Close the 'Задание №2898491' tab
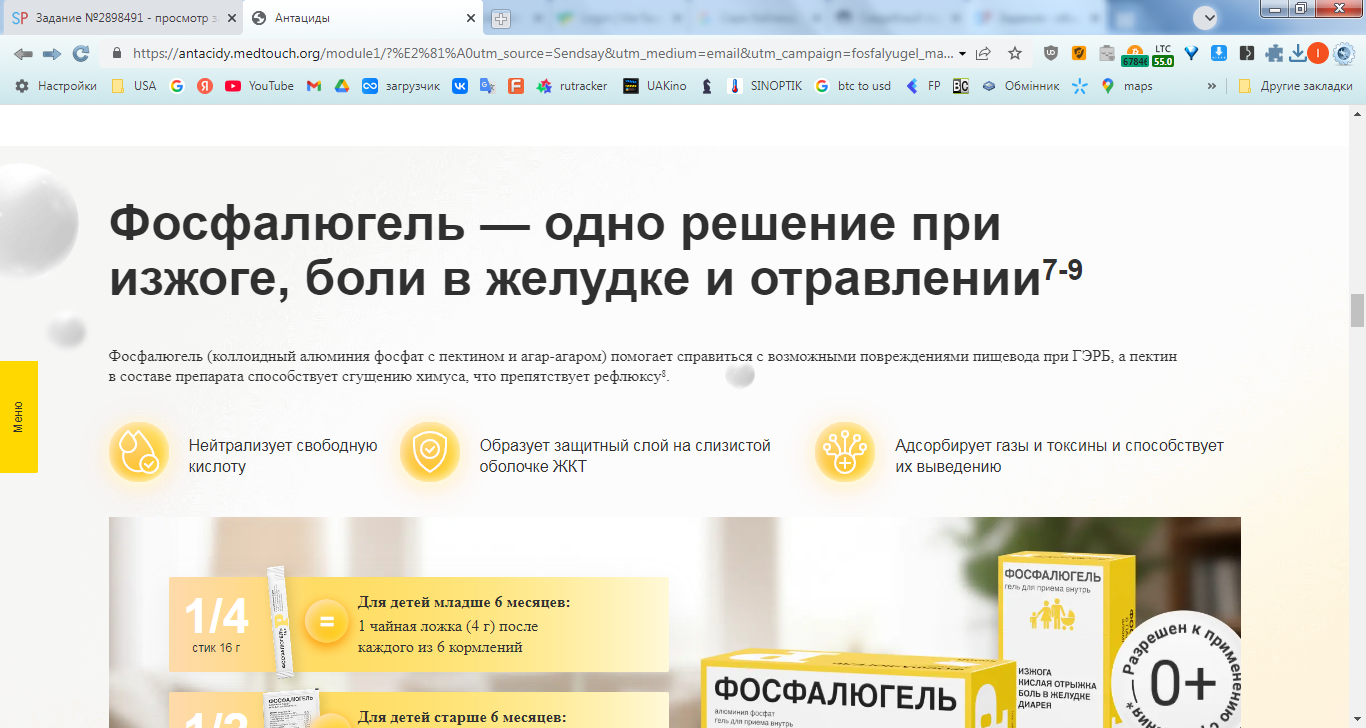Image resolution: width=1366 pixels, height=728 pixels. point(230,18)
